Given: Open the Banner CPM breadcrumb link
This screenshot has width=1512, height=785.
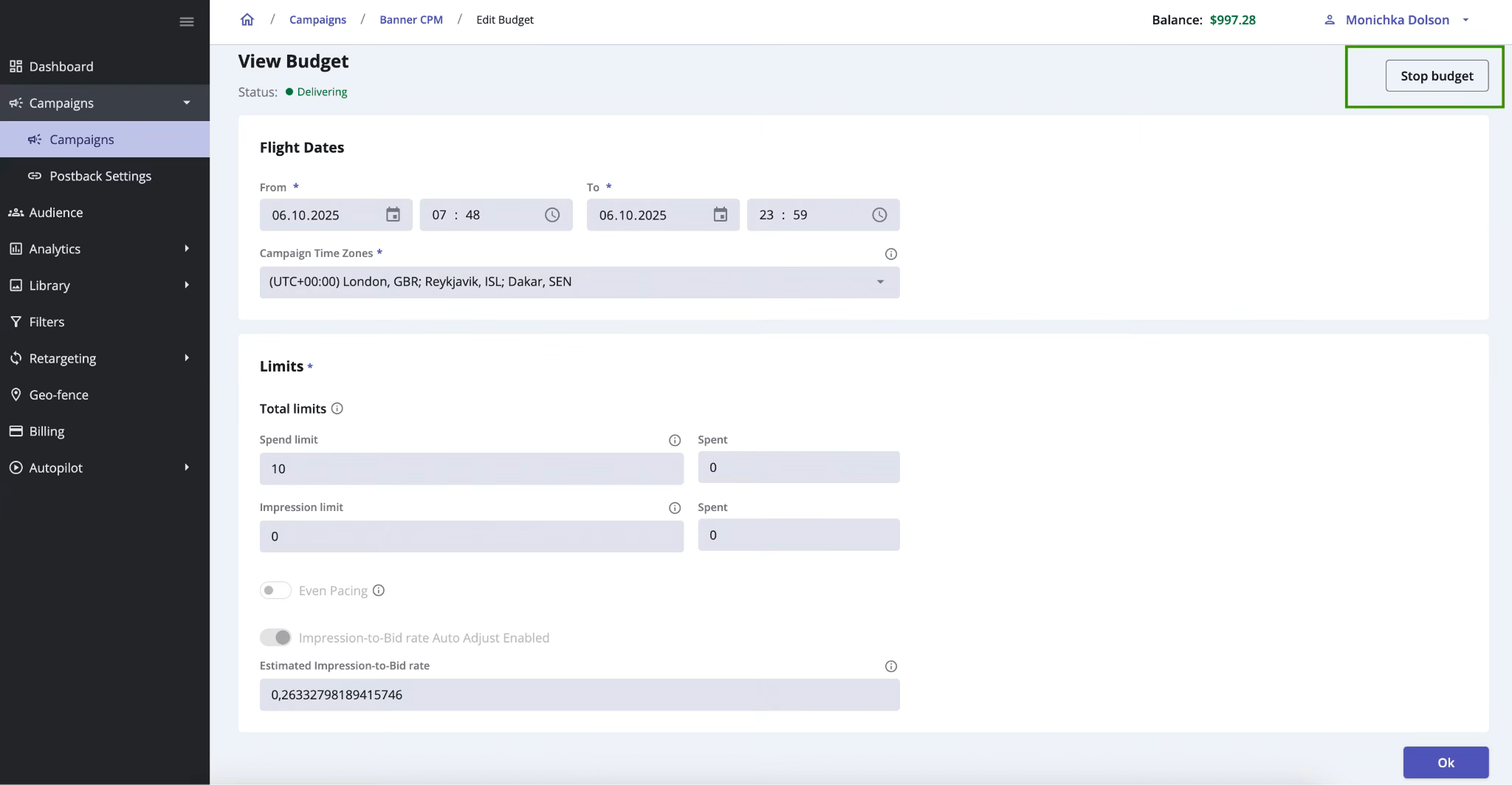Looking at the screenshot, I should point(410,19).
